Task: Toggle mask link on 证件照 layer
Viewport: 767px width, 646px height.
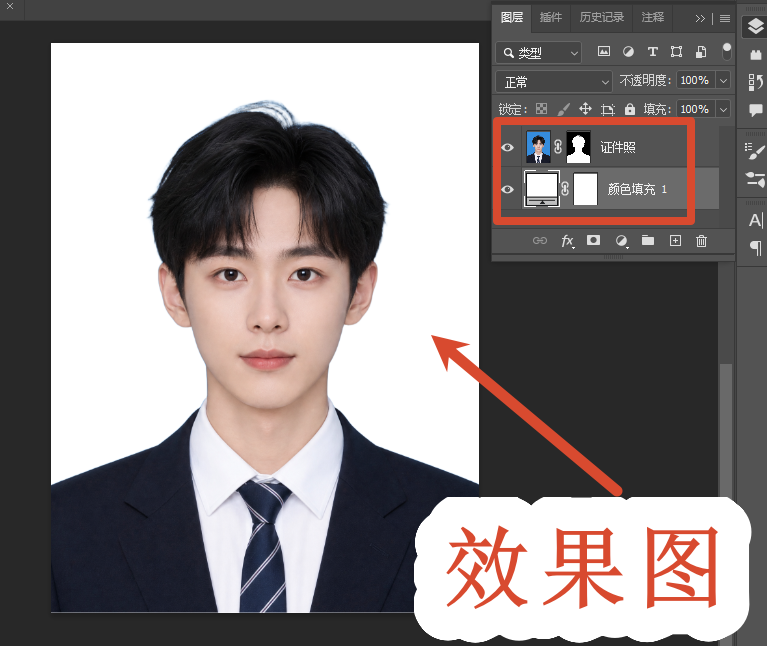Action: pos(558,147)
